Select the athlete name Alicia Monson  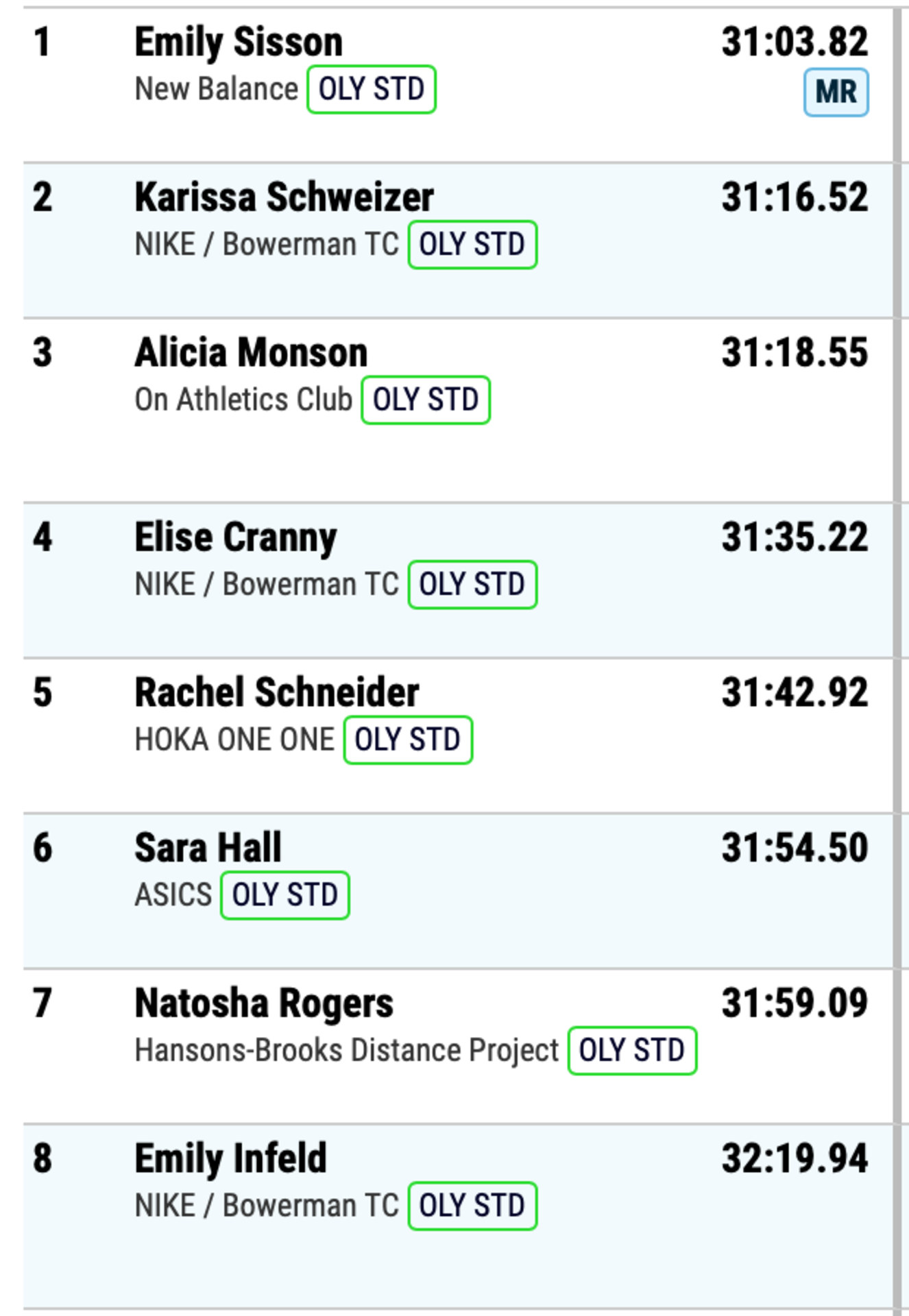tap(251, 352)
